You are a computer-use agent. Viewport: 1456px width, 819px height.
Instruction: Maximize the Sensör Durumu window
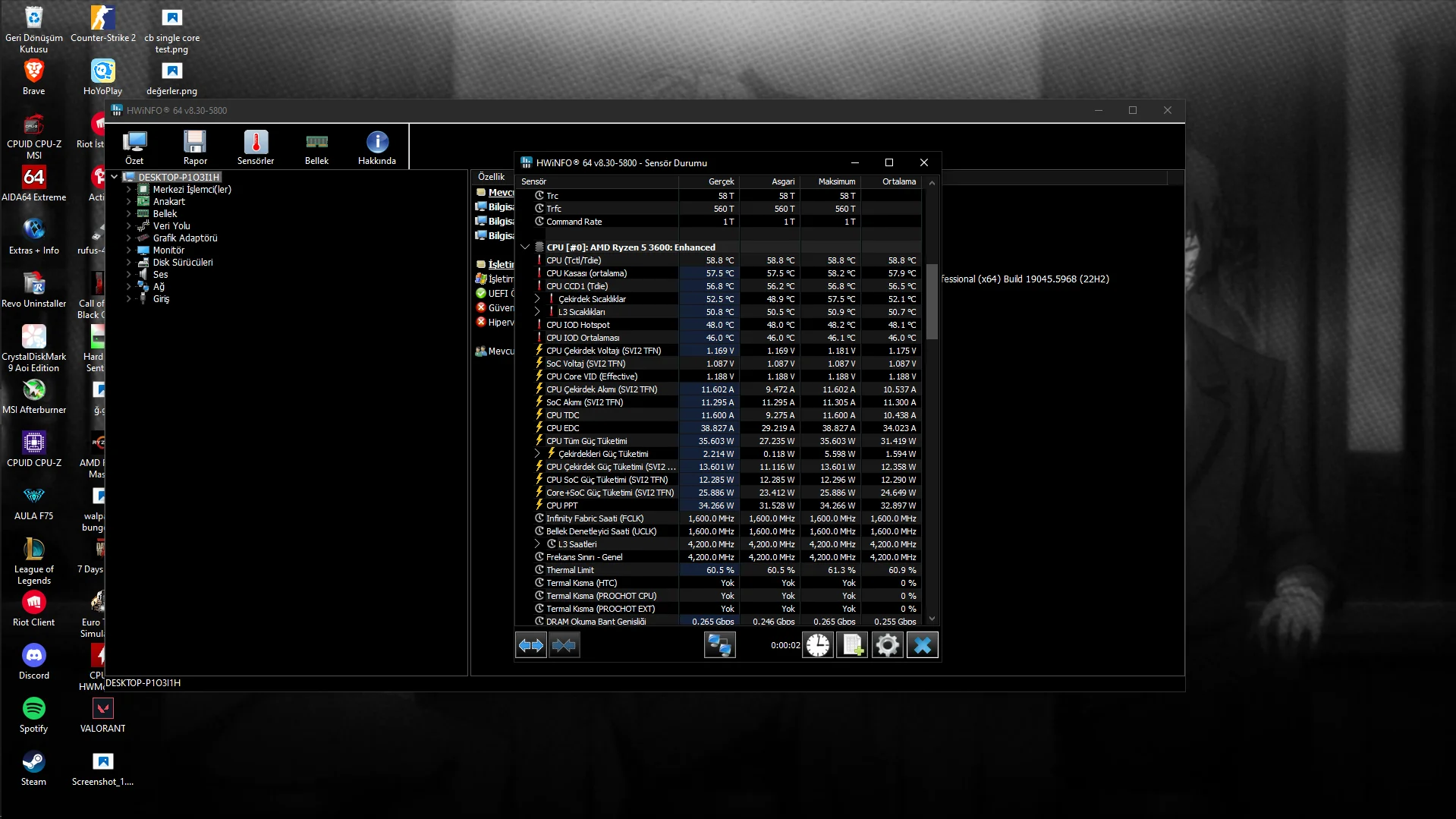(889, 162)
